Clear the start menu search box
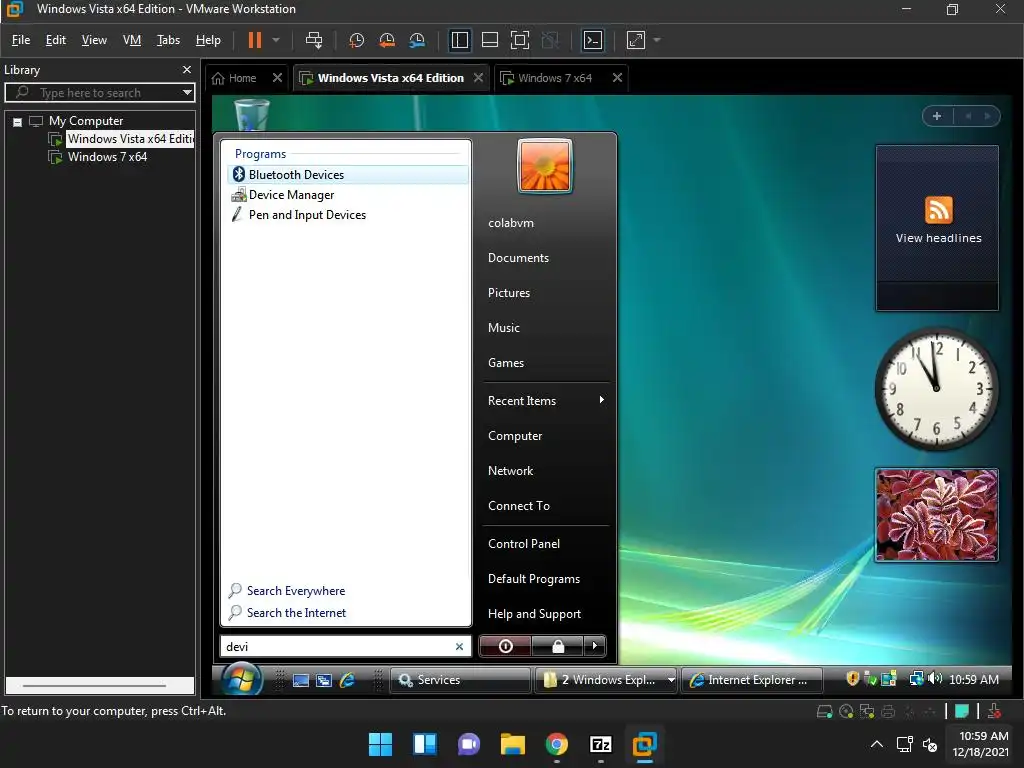Image resolution: width=1024 pixels, height=768 pixels. pyautogui.click(x=459, y=647)
